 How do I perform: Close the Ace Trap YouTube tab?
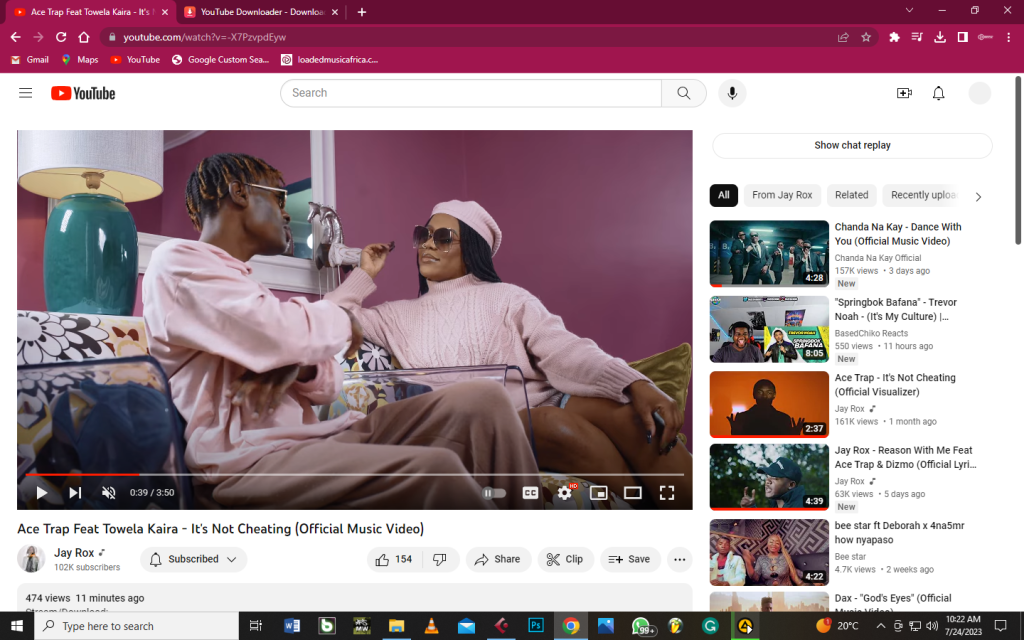pos(165,12)
